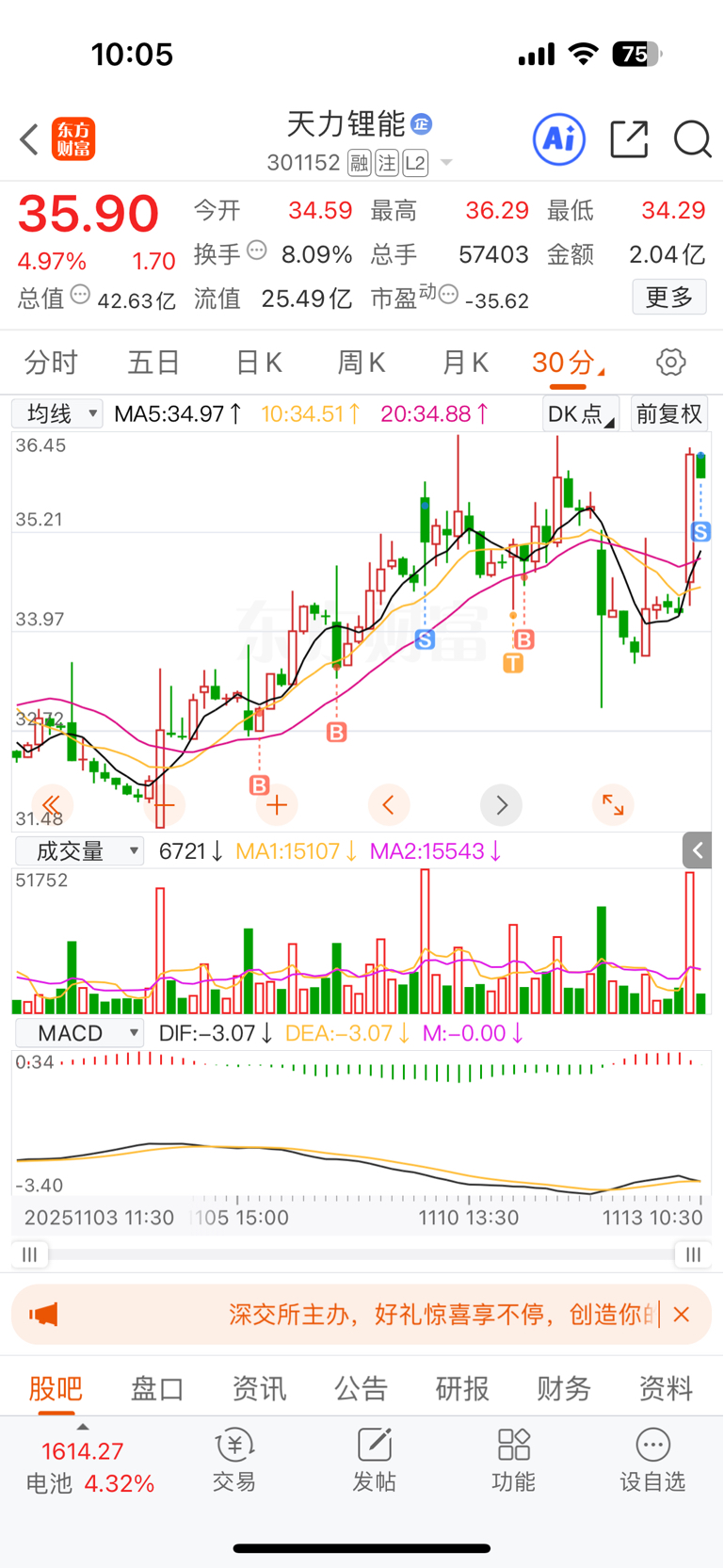Select the 财务 tab

pyautogui.click(x=564, y=1387)
